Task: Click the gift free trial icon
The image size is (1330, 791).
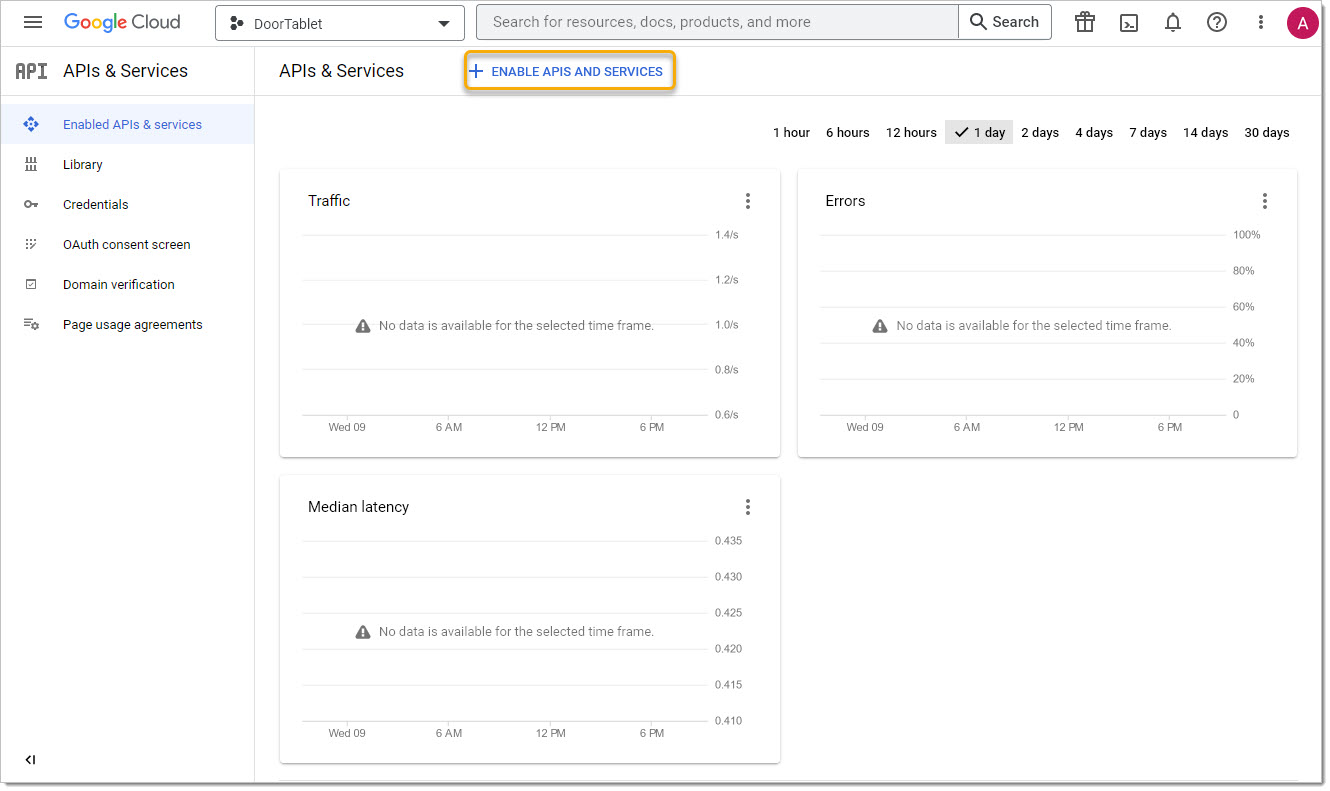Action: pos(1085,22)
